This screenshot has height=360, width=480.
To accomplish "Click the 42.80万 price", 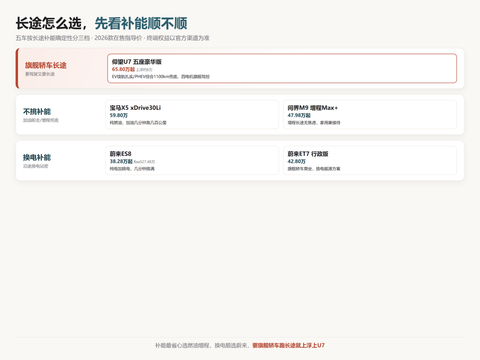I will tap(297, 161).
